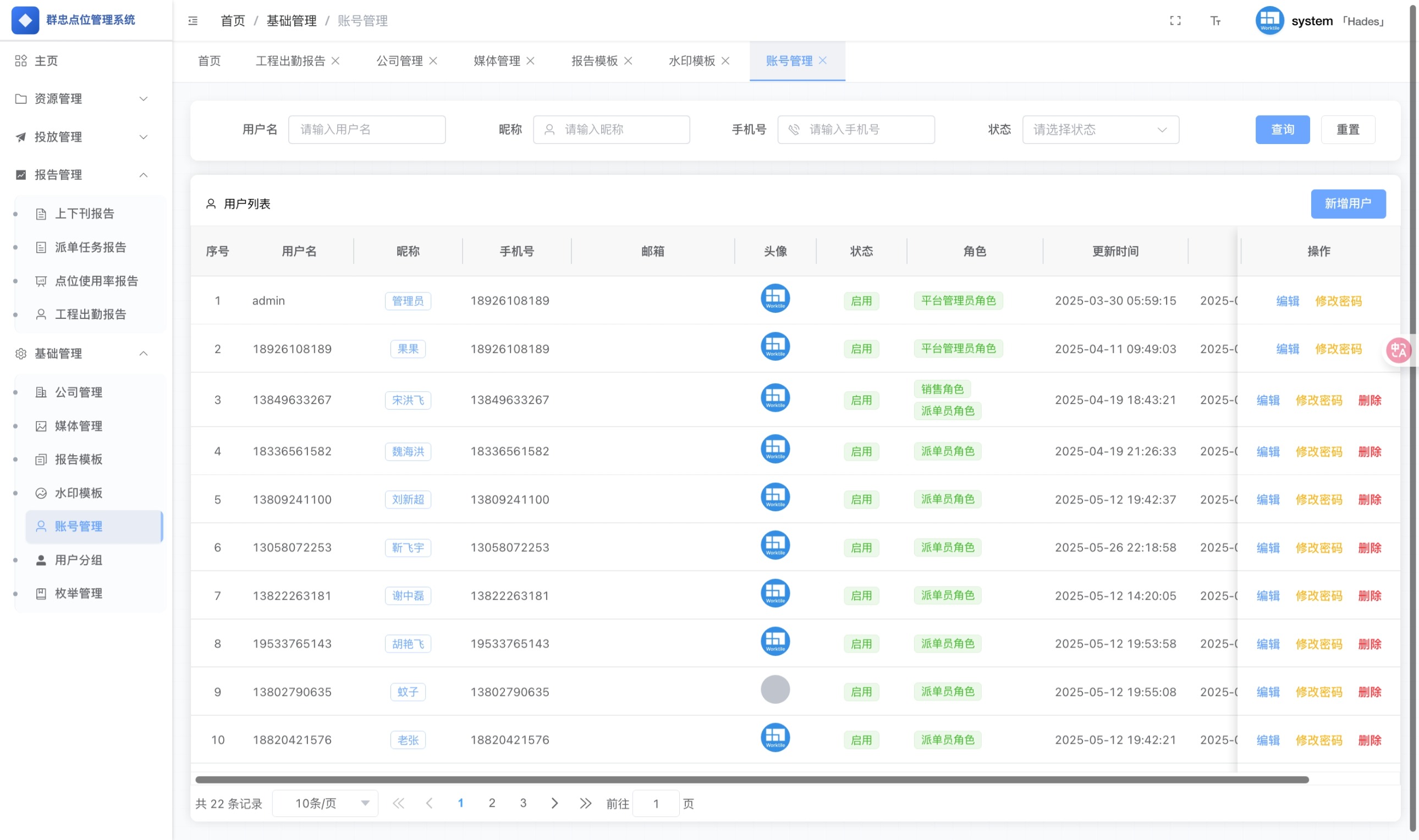Expand the 资源管理 section
Viewport: 1419px width, 840px height.
coord(82,98)
